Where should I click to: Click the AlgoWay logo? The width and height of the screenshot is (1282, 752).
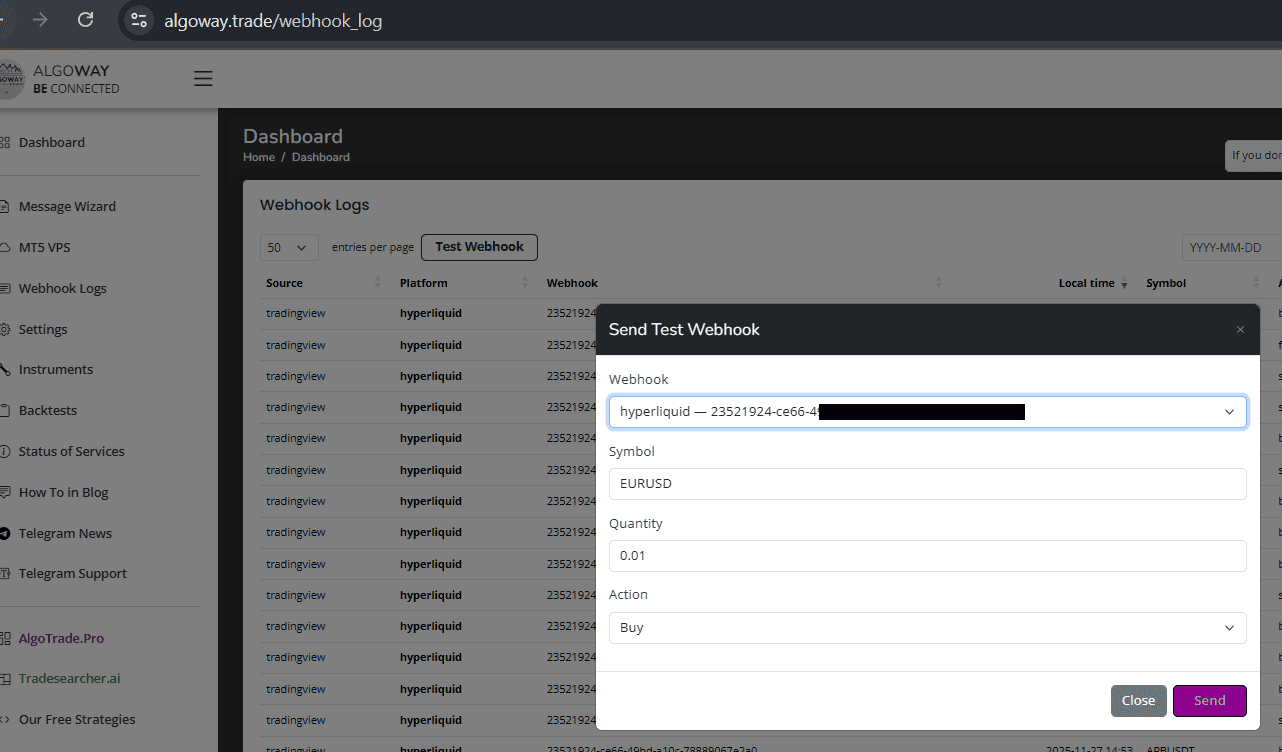coord(60,79)
